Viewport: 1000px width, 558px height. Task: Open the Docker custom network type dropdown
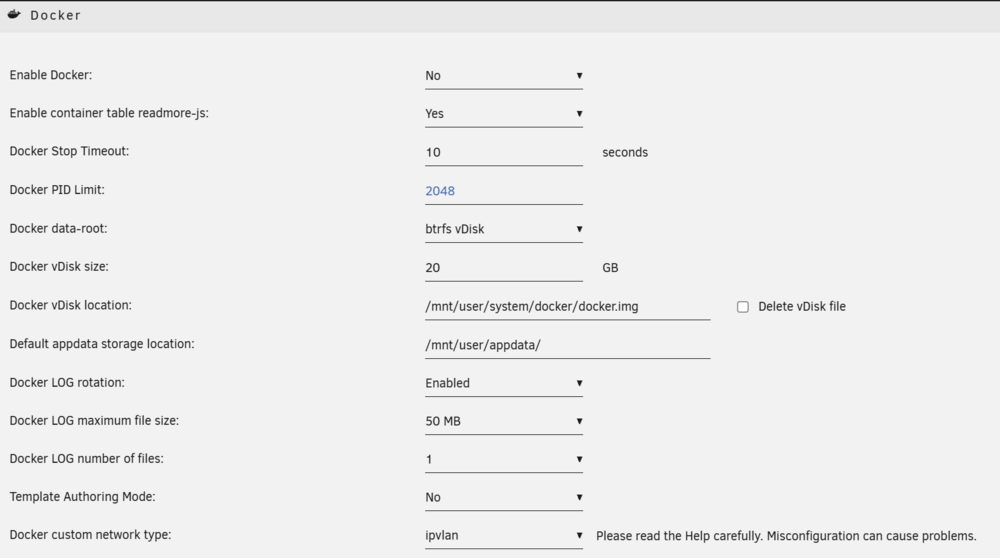pyautogui.click(x=504, y=536)
